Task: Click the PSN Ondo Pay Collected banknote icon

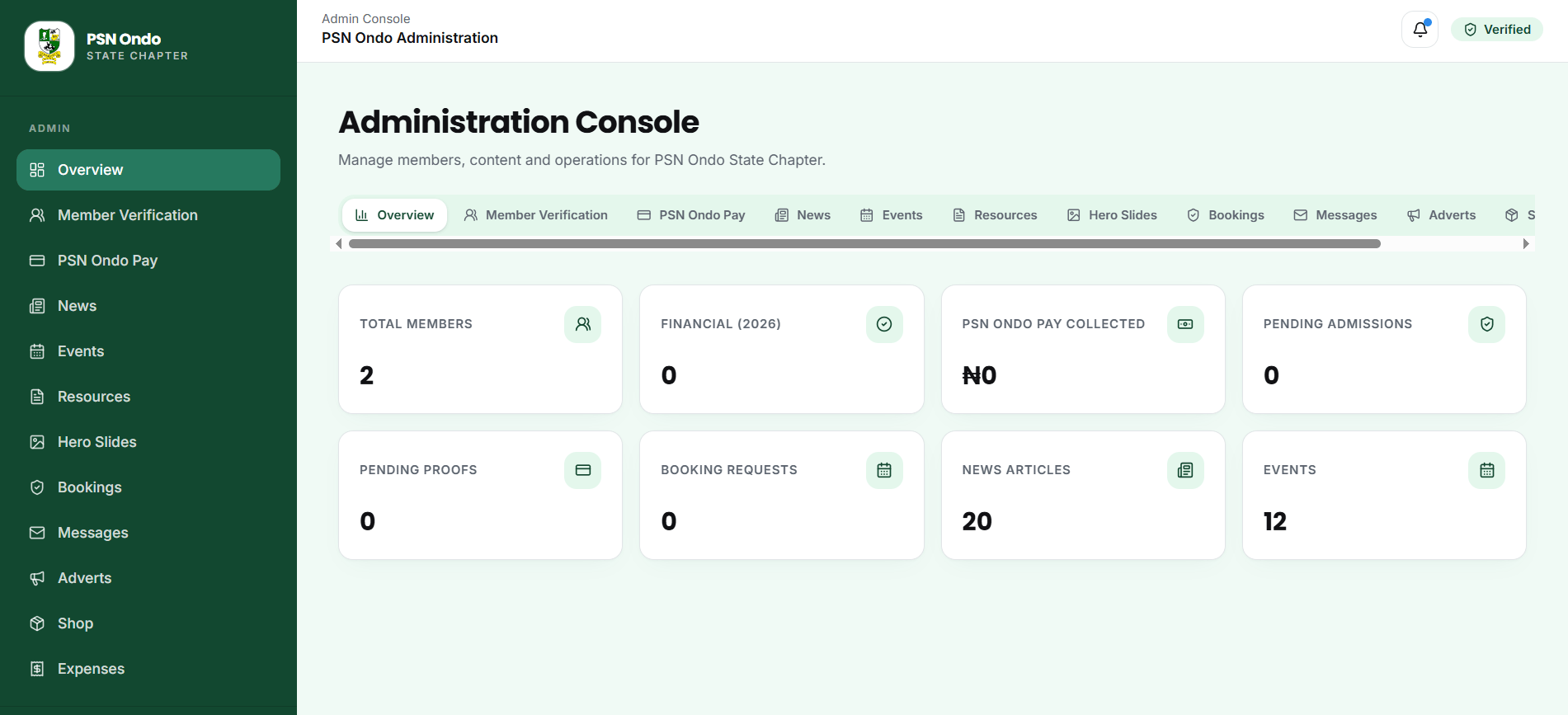Action: tap(1185, 324)
